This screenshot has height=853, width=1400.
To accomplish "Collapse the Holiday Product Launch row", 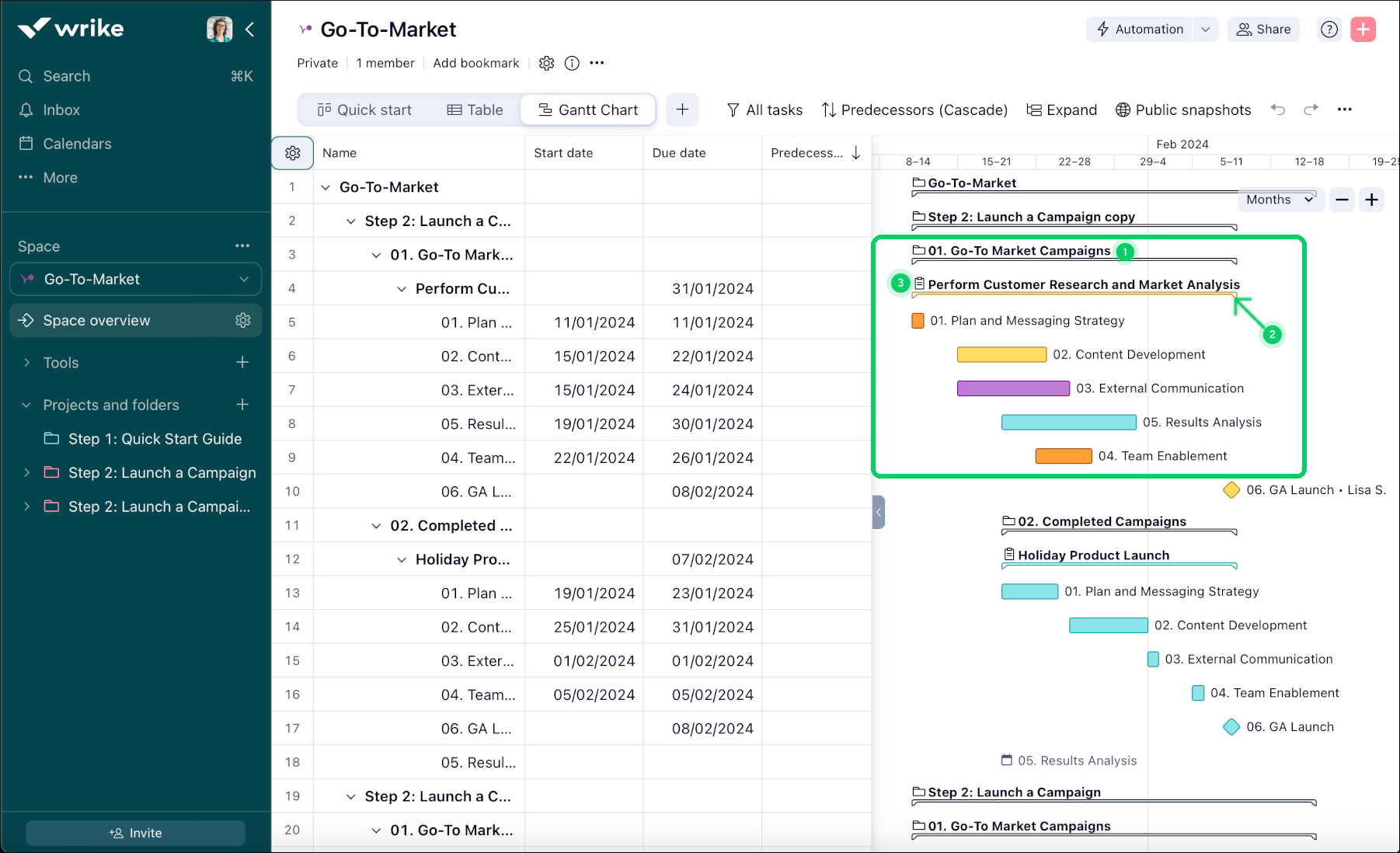I will [x=402, y=559].
